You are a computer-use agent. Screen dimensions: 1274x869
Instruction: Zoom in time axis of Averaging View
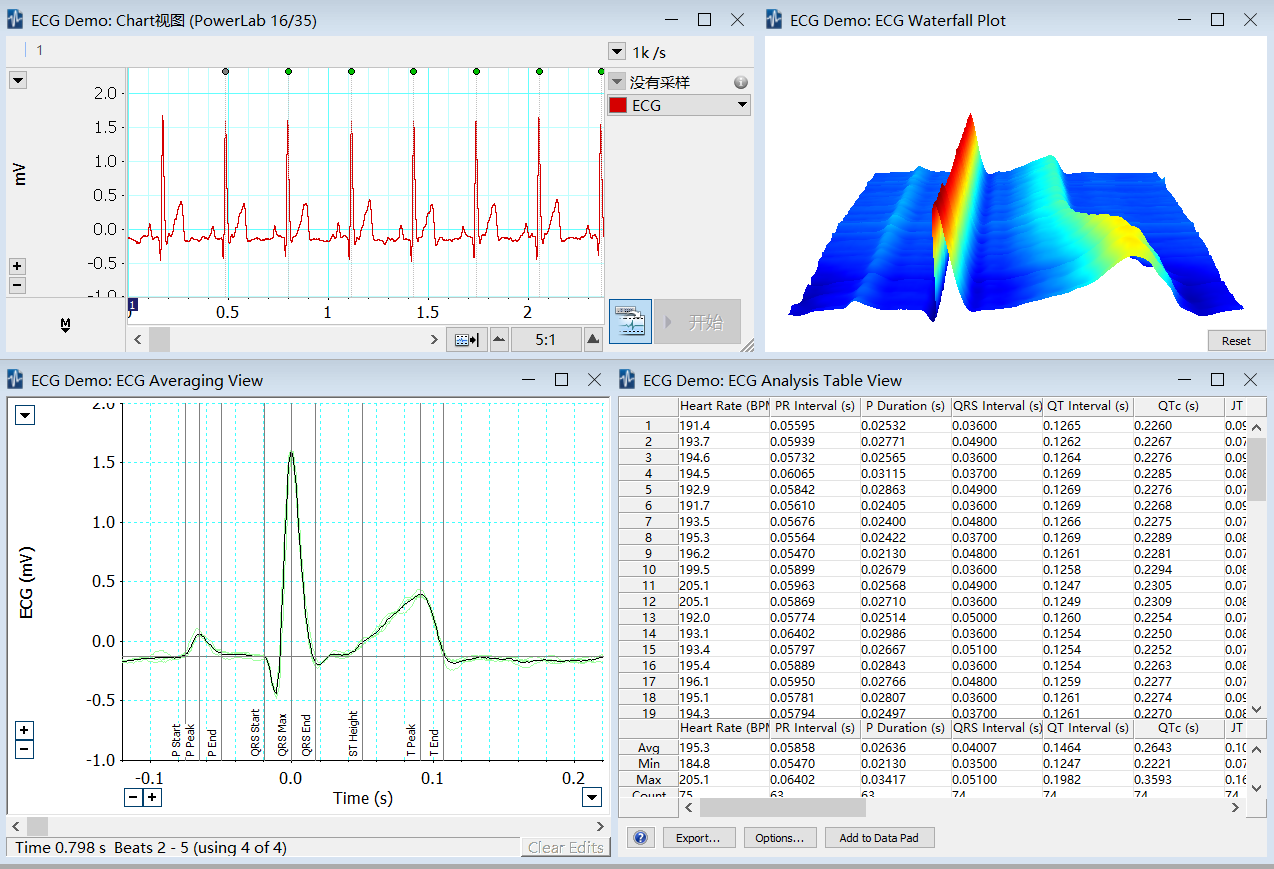tap(151, 797)
